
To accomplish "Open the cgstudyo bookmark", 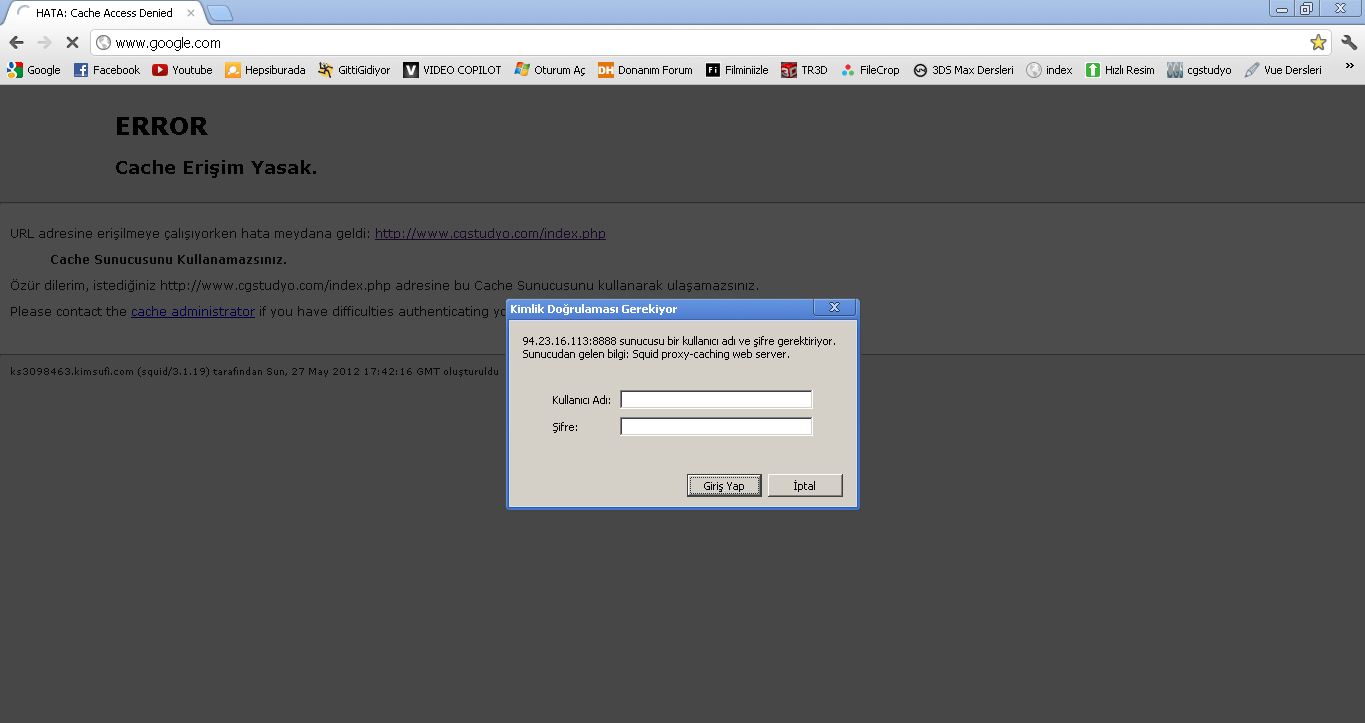I will pyautogui.click(x=1199, y=70).
